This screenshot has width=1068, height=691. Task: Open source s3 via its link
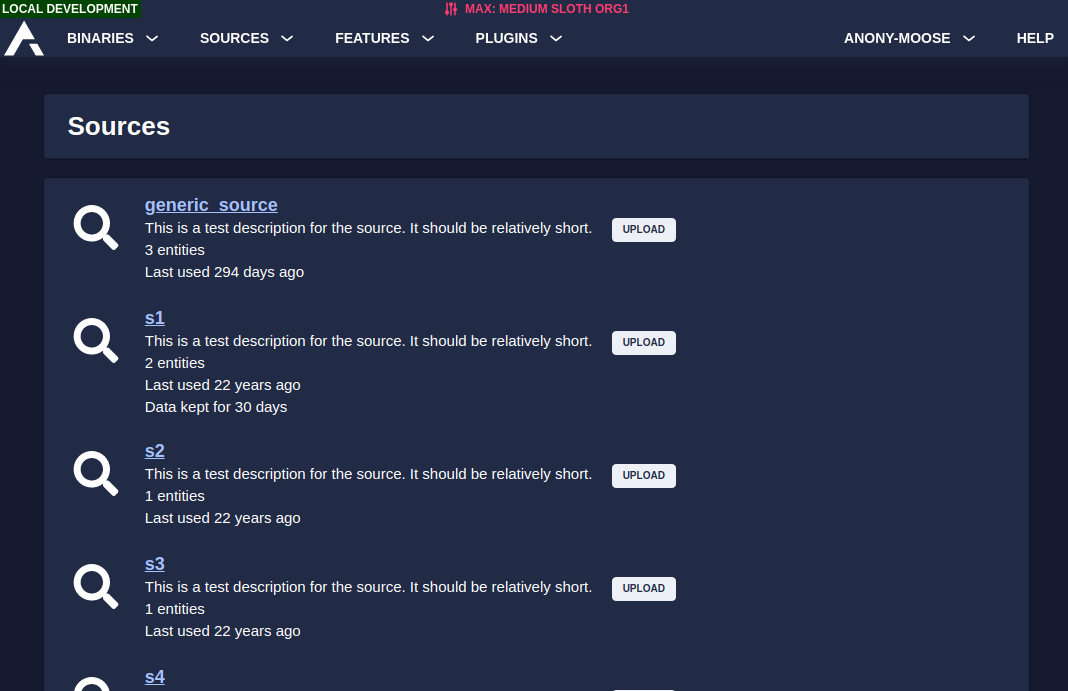[154, 564]
